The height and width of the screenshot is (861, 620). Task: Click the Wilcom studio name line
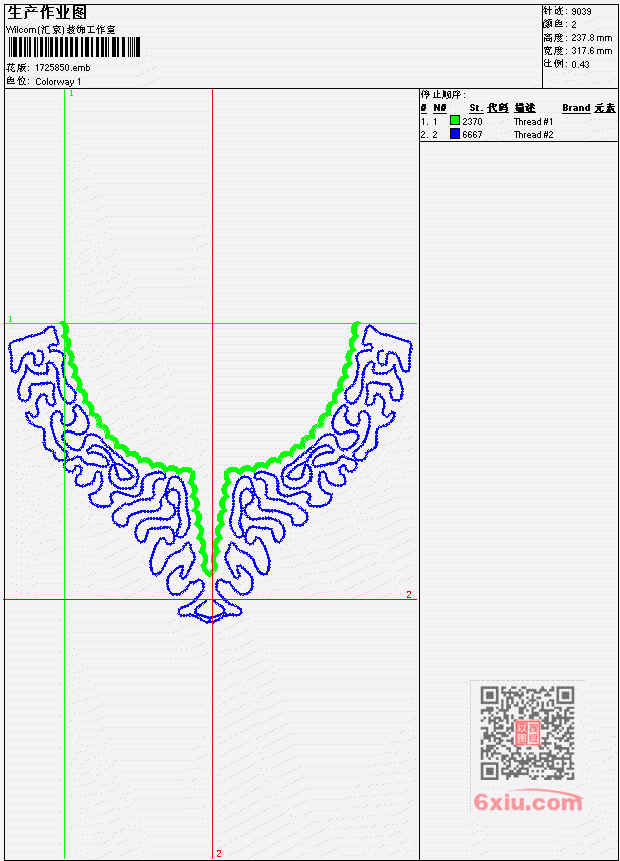(x=61, y=30)
